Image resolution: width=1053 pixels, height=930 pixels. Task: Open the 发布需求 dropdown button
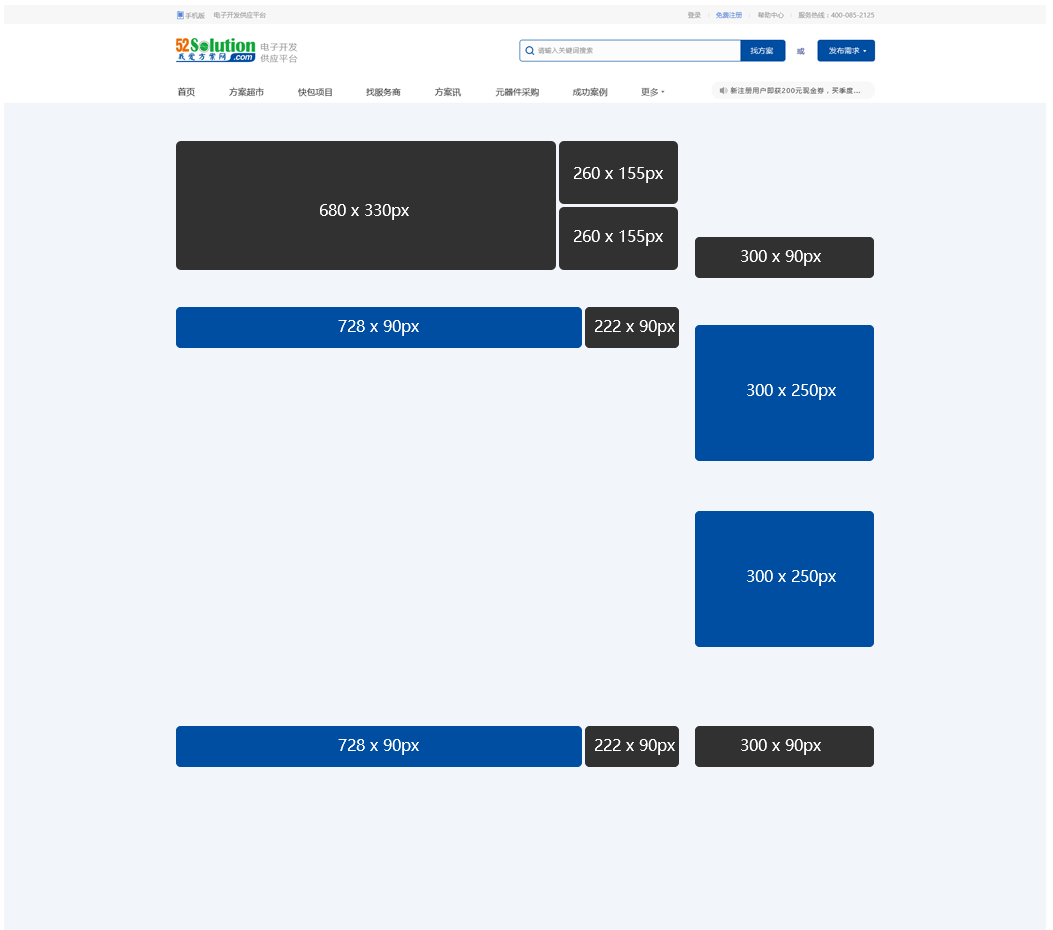(845, 50)
